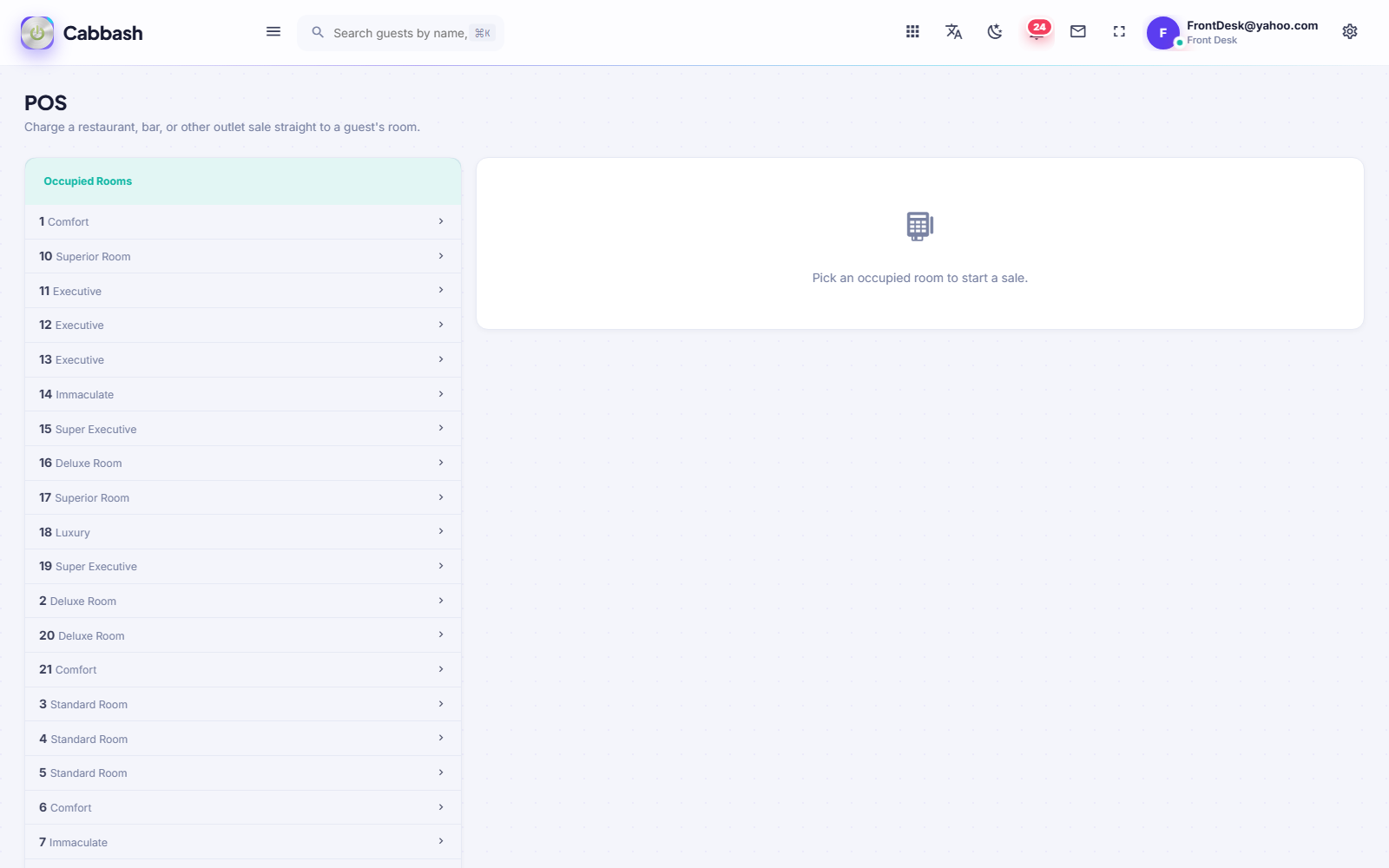Select room 1 Comfort

pyautogui.click(x=243, y=221)
